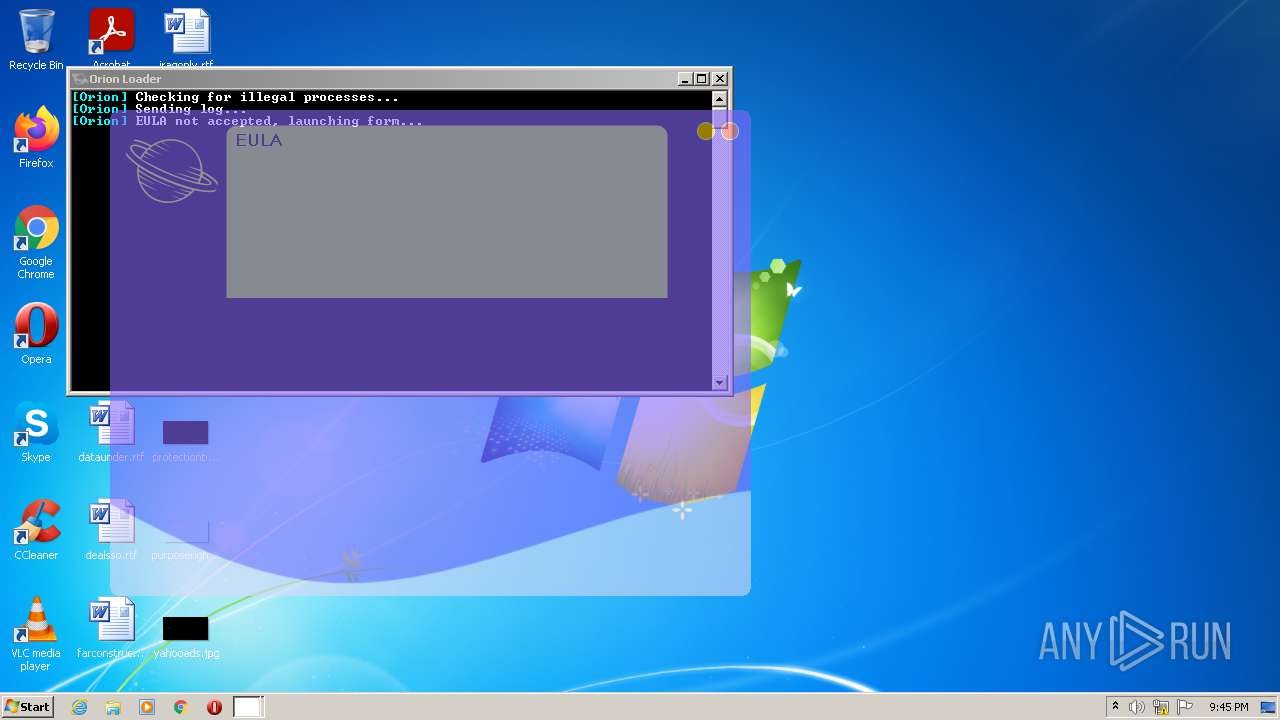1280x720 pixels.
Task: Launch the Google Chrome desktop shortcut
Action: [36, 241]
